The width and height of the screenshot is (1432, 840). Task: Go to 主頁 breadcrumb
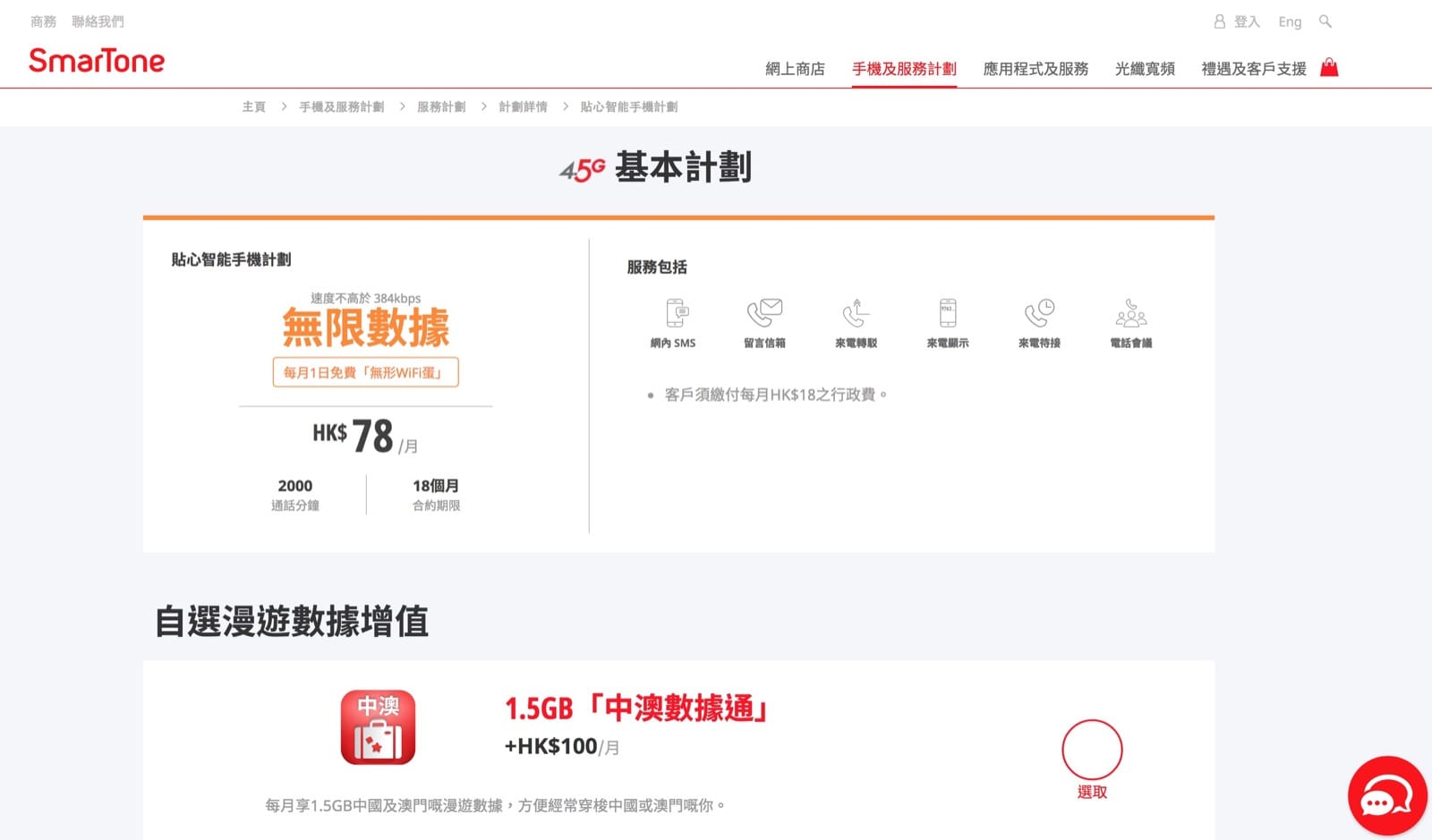[253, 106]
